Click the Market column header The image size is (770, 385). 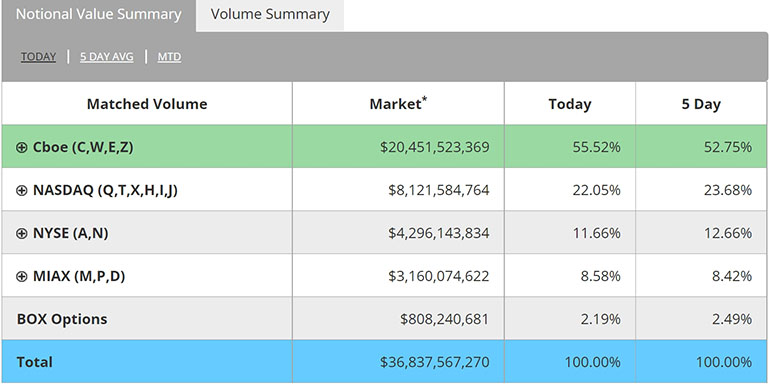point(398,104)
